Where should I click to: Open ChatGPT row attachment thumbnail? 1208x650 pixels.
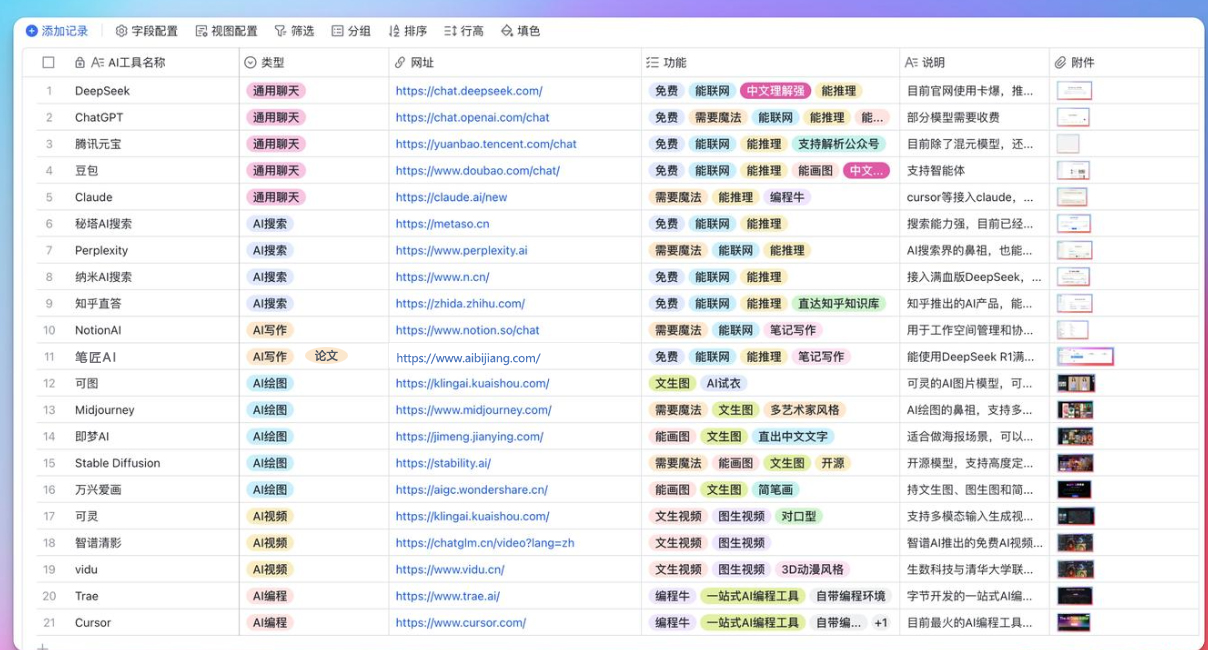(x=1073, y=117)
